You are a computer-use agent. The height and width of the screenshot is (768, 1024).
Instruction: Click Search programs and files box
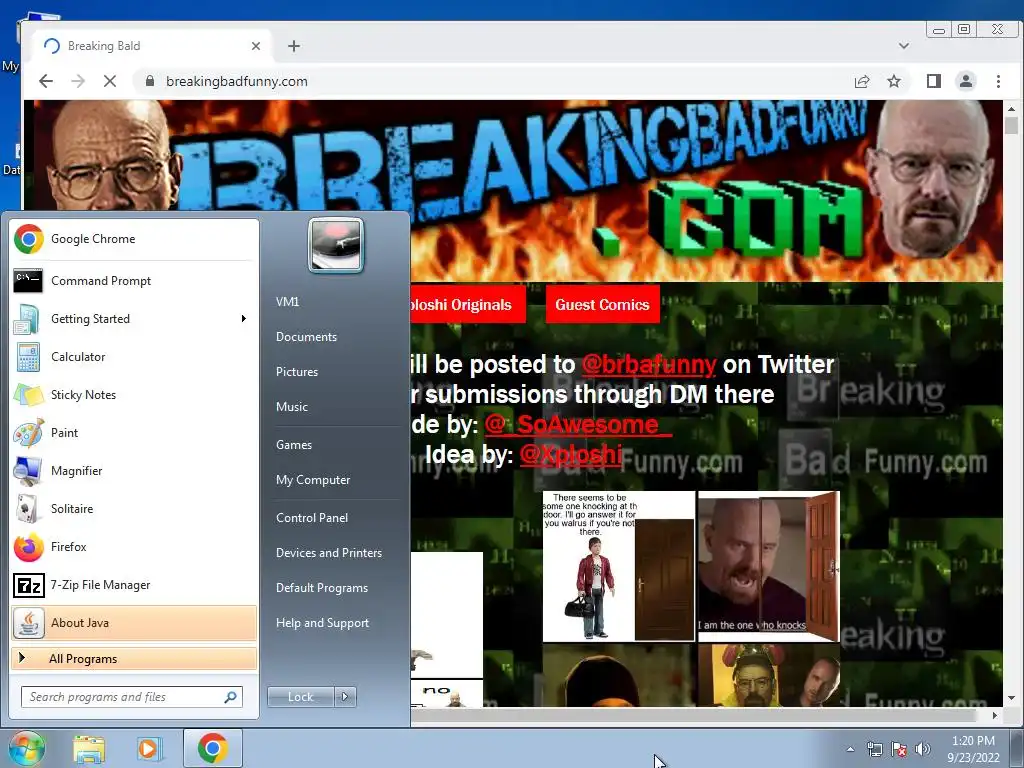coord(132,697)
